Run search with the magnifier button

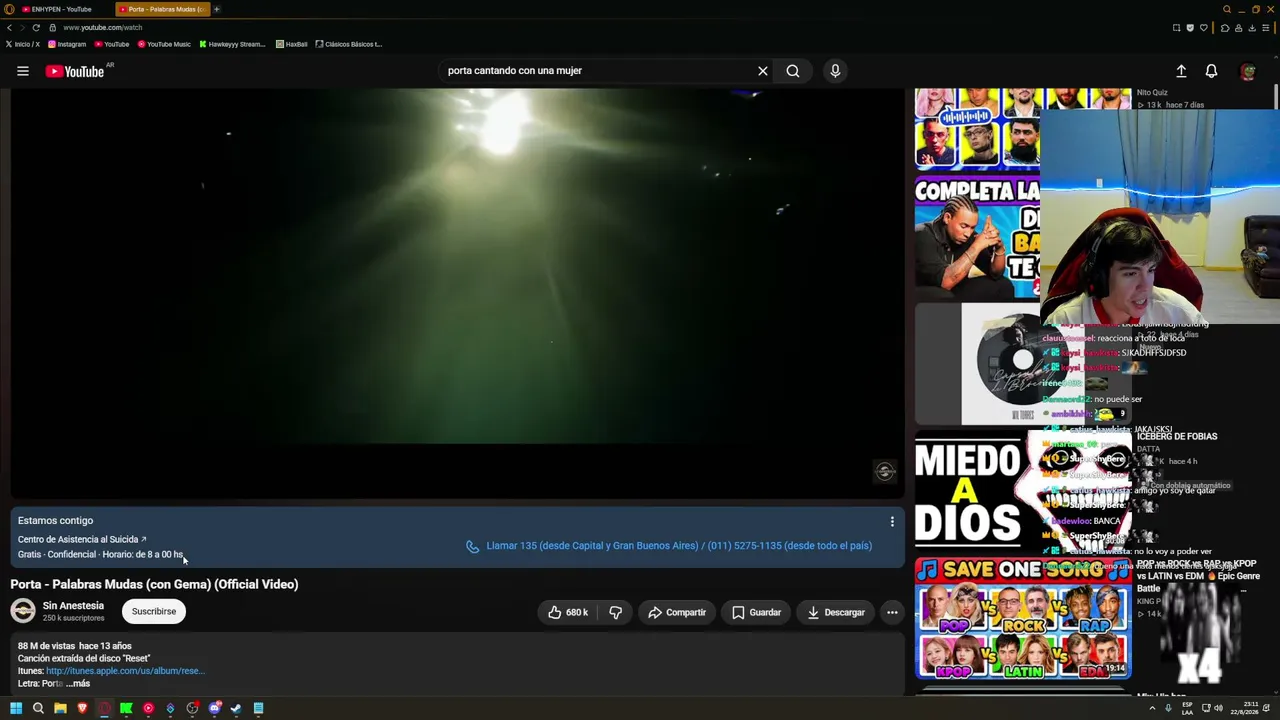pyautogui.click(x=793, y=71)
